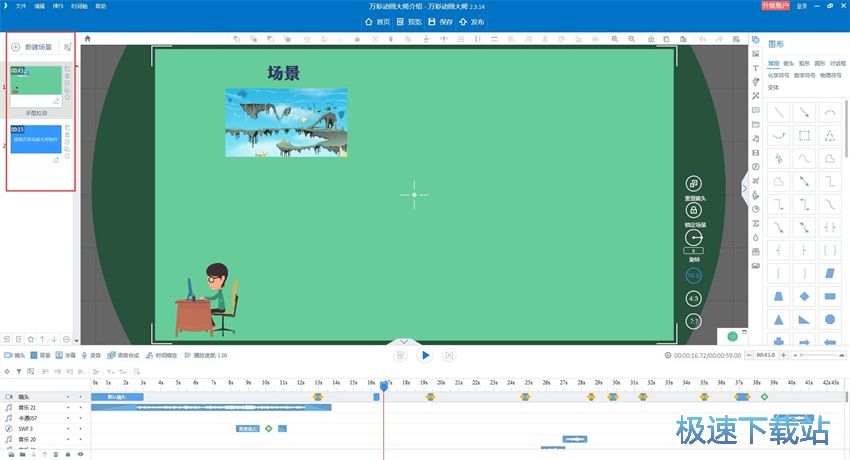The height and width of the screenshot is (460, 850).
Task: Toggle the eye visibility icon below the track list
Action: pyautogui.click(x=80, y=455)
